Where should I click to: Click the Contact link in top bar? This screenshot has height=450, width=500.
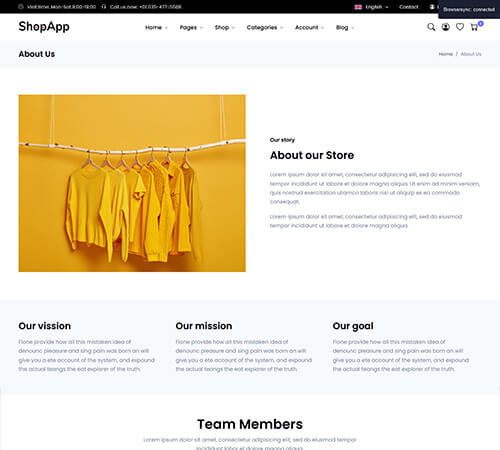coord(409,7)
